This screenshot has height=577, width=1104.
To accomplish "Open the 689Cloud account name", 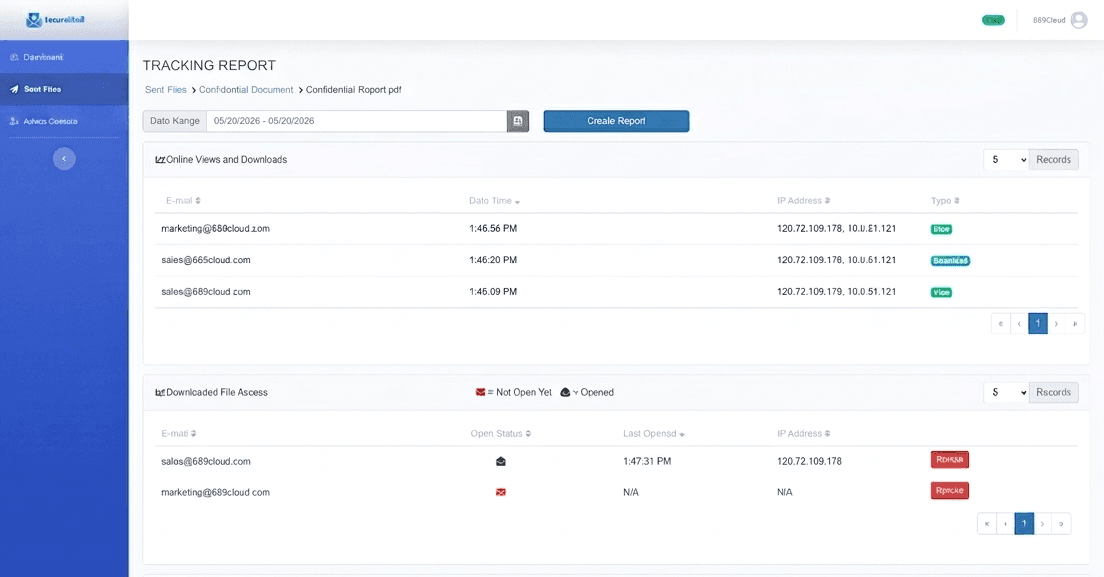I will [x=1048, y=20].
